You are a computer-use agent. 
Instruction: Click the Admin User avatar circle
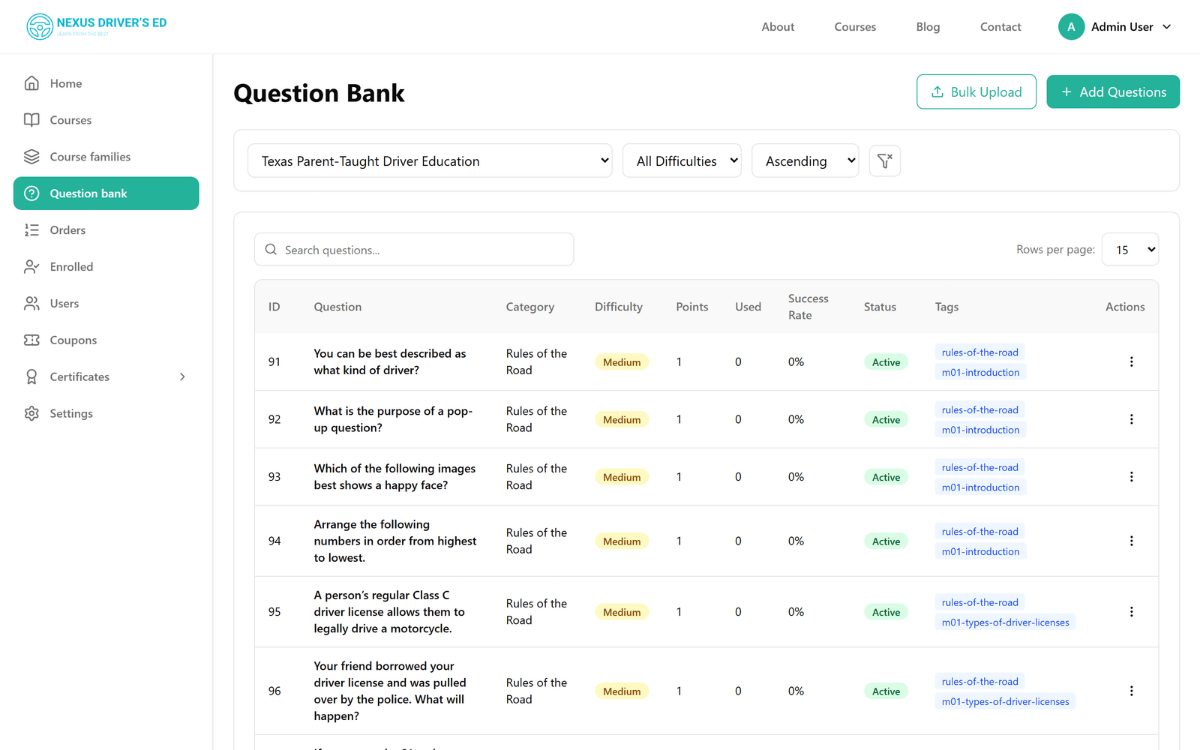1071,27
